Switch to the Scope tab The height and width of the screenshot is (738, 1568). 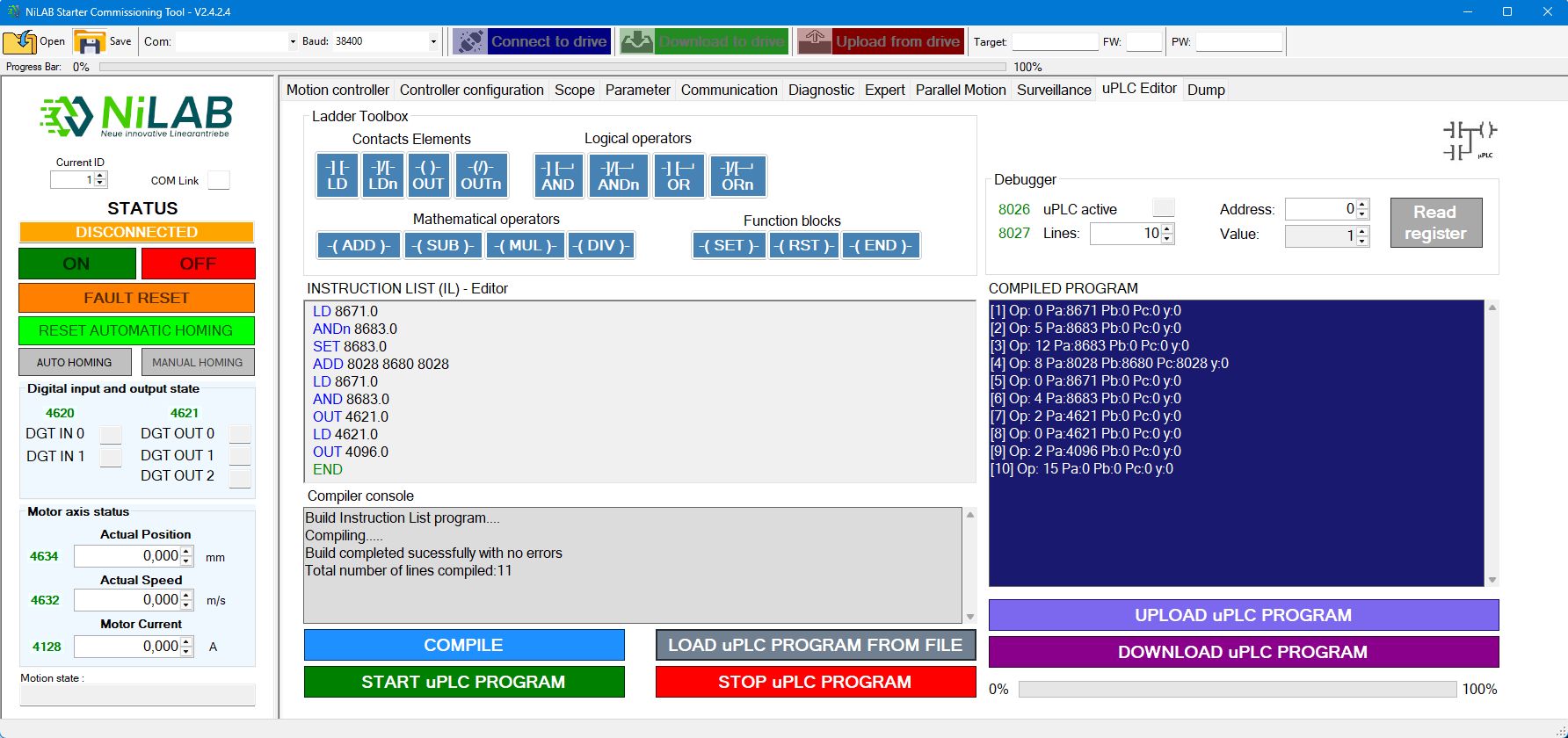coord(574,90)
